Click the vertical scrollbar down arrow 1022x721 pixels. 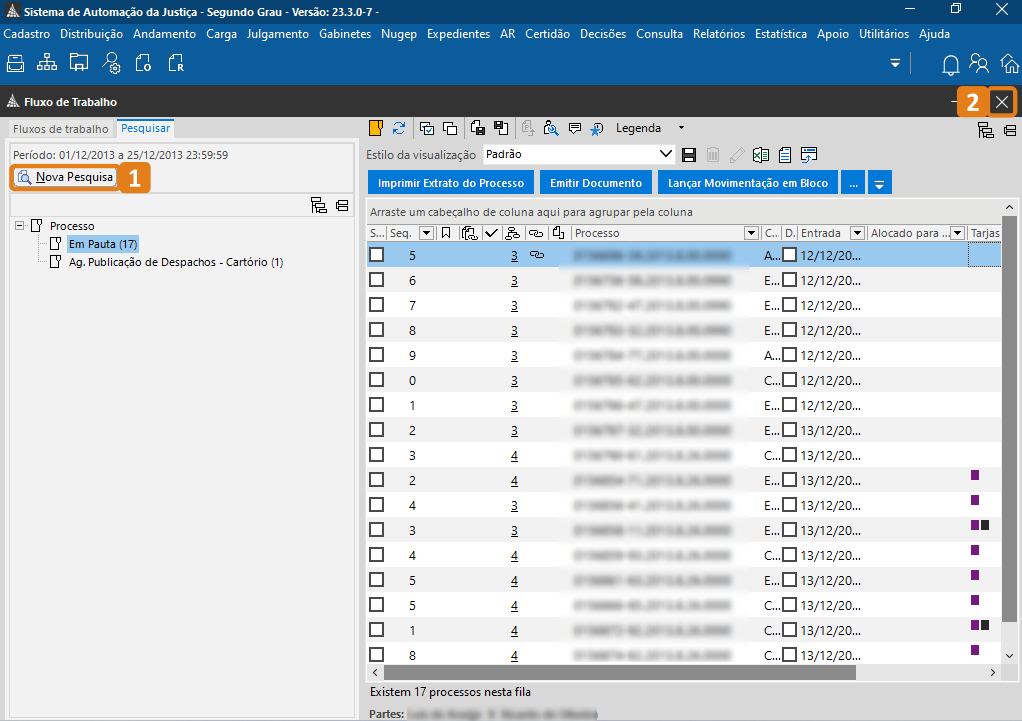[1009, 656]
